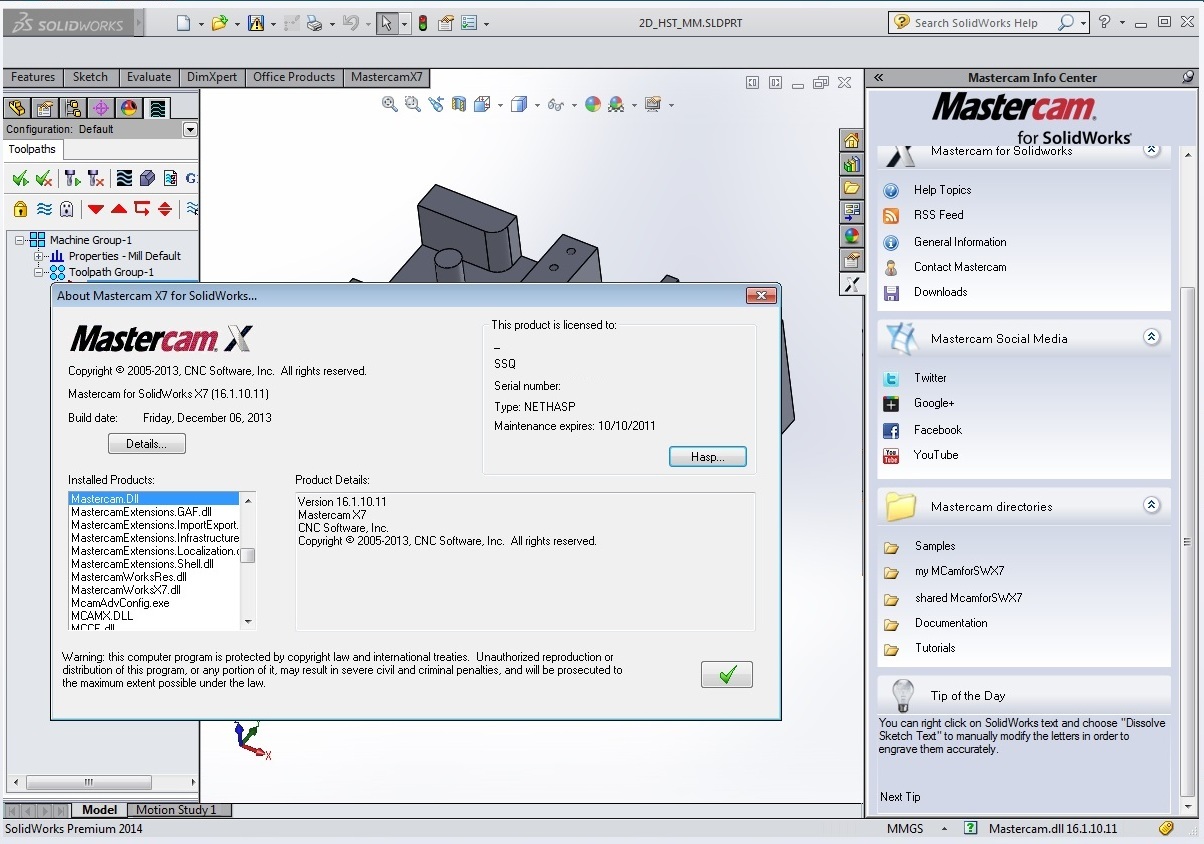Open the FeatureManager design tree tab icon

16,108
